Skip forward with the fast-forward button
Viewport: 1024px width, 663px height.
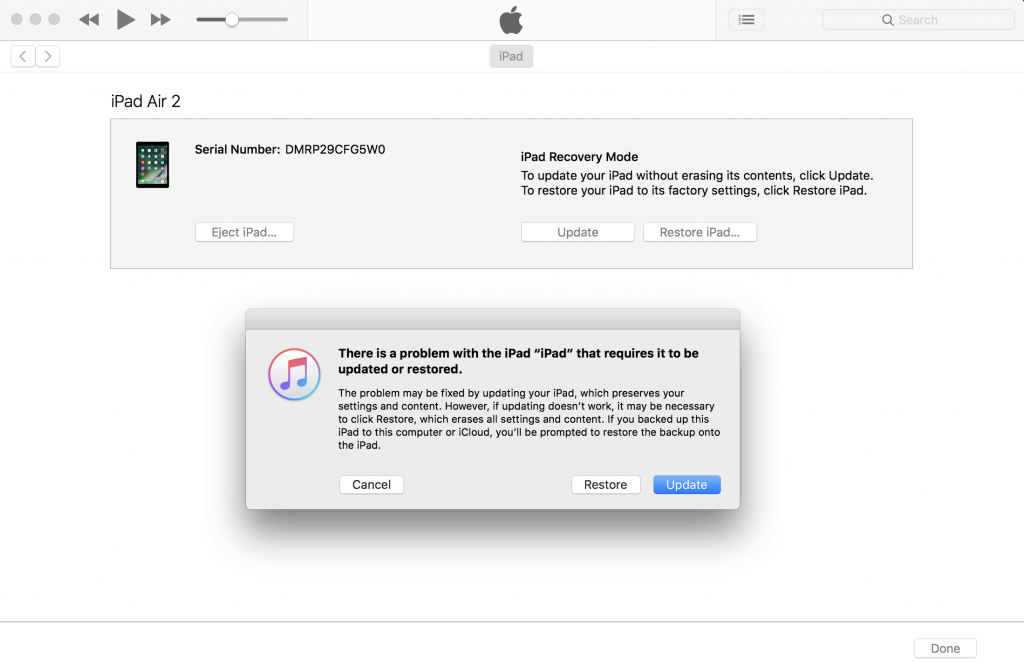pos(160,20)
